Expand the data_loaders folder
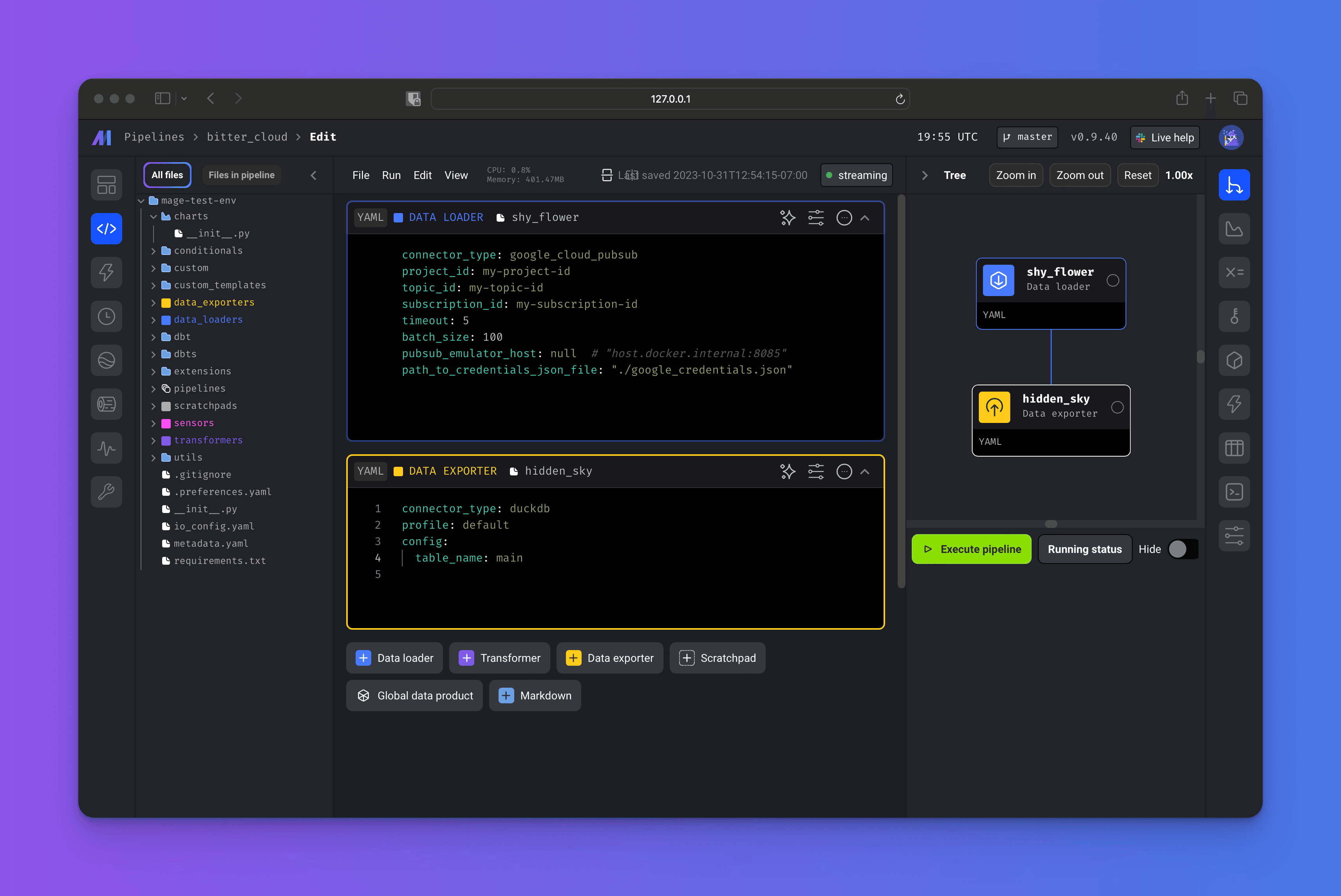Image resolution: width=1341 pixels, height=896 pixels. point(154,320)
